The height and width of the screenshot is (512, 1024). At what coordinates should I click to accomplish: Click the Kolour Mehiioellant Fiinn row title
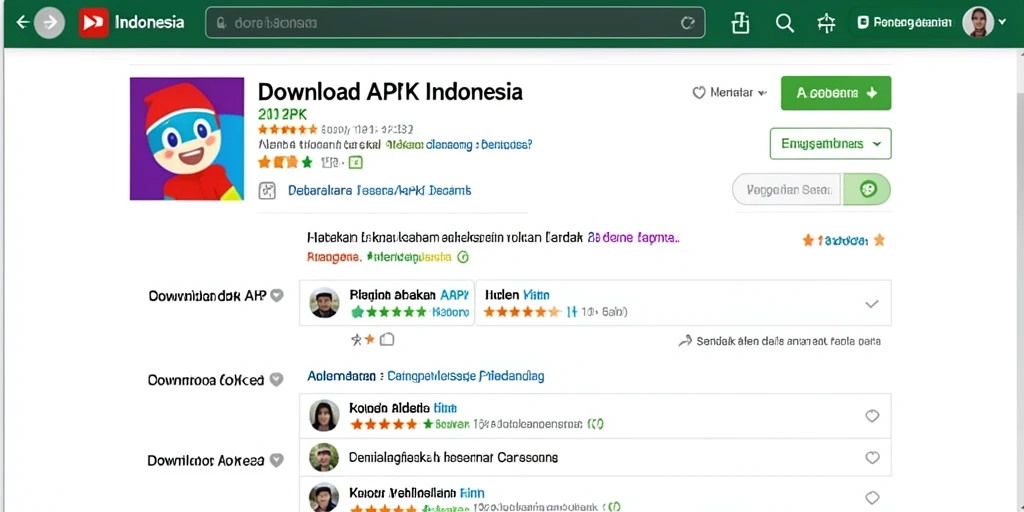(417, 492)
